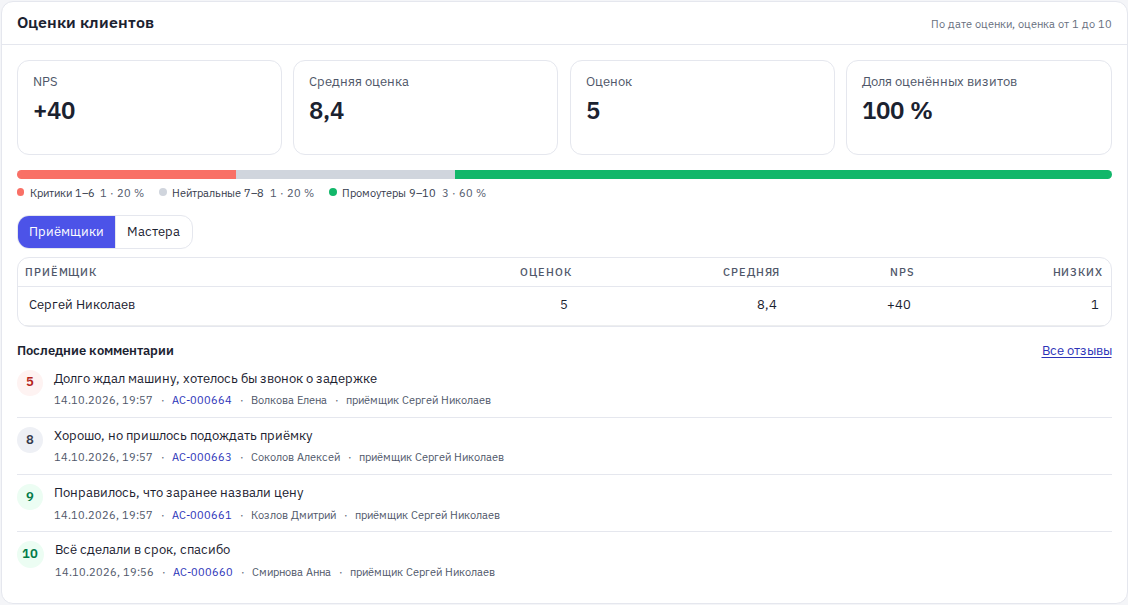Click comment 'Понравилось, что заранее назвали цену'

tap(178, 493)
